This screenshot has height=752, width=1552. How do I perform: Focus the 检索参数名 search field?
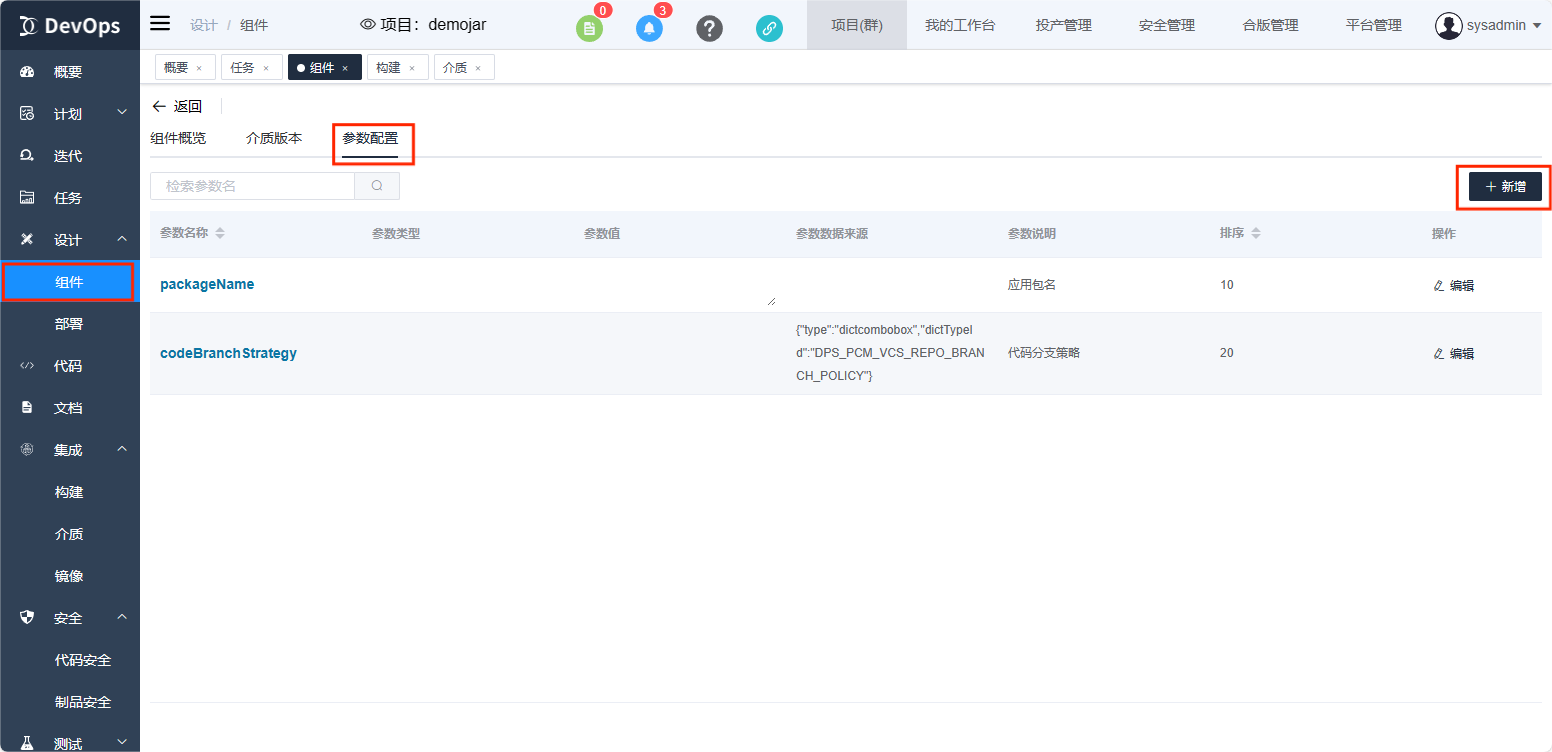click(x=252, y=186)
